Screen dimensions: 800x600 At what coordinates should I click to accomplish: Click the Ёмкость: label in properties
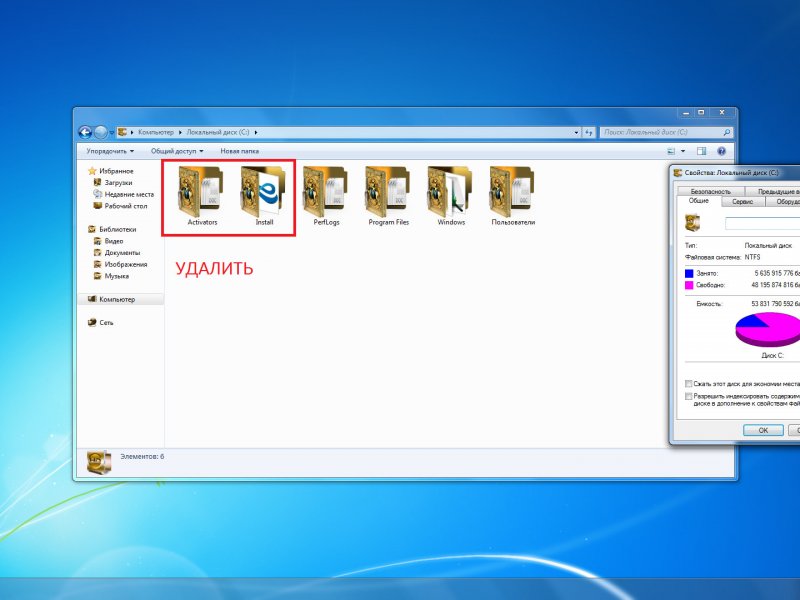click(709, 304)
